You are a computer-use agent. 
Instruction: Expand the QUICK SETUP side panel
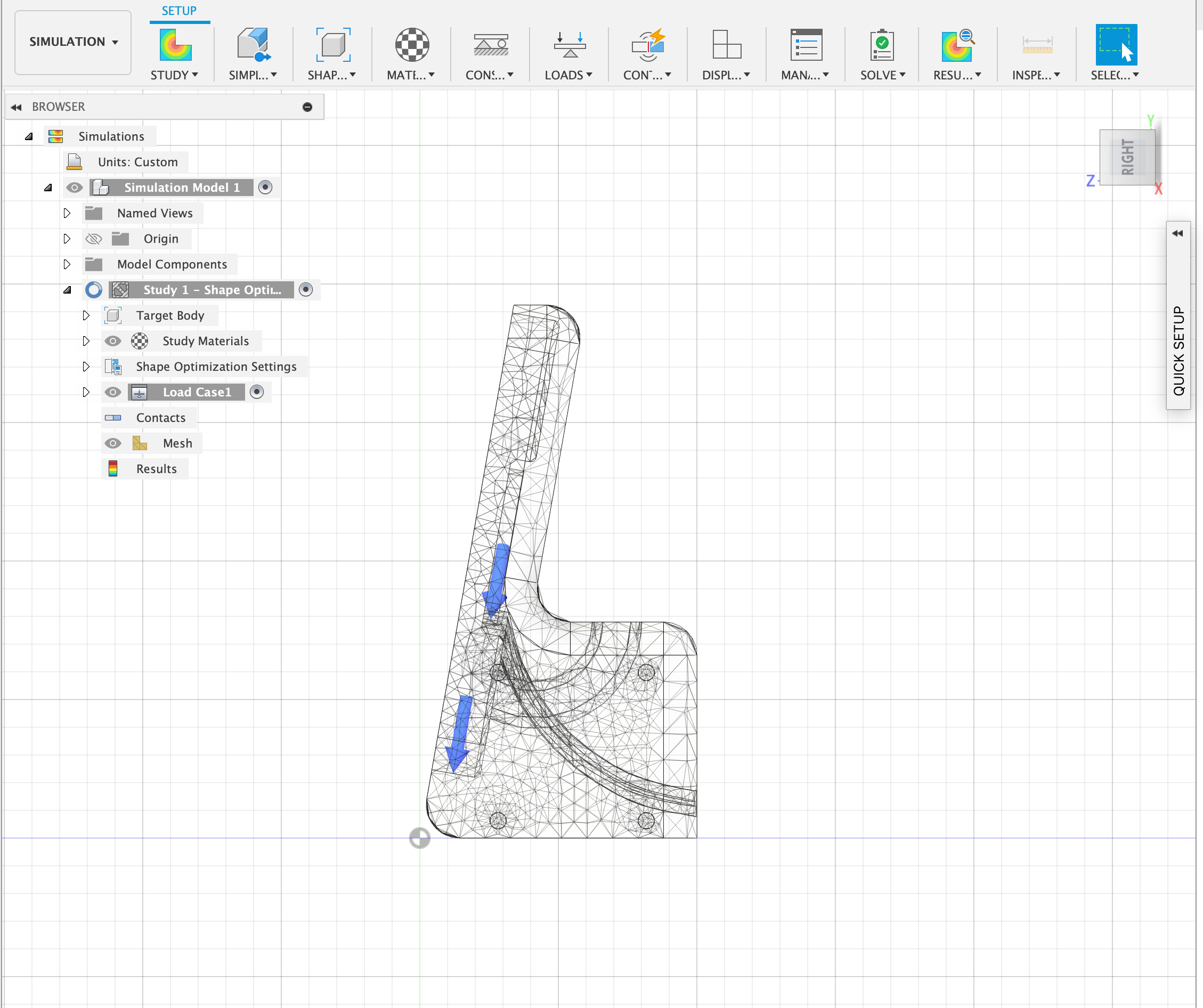(x=1177, y=233)
